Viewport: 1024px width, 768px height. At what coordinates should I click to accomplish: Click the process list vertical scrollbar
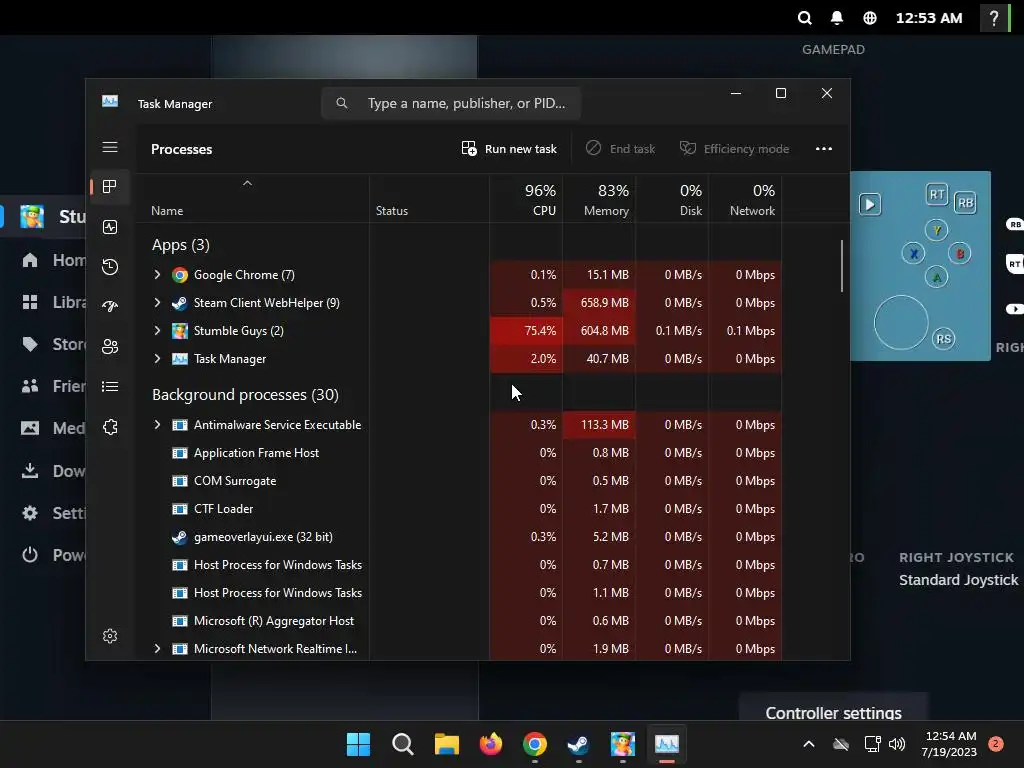(x=842, y=266)
